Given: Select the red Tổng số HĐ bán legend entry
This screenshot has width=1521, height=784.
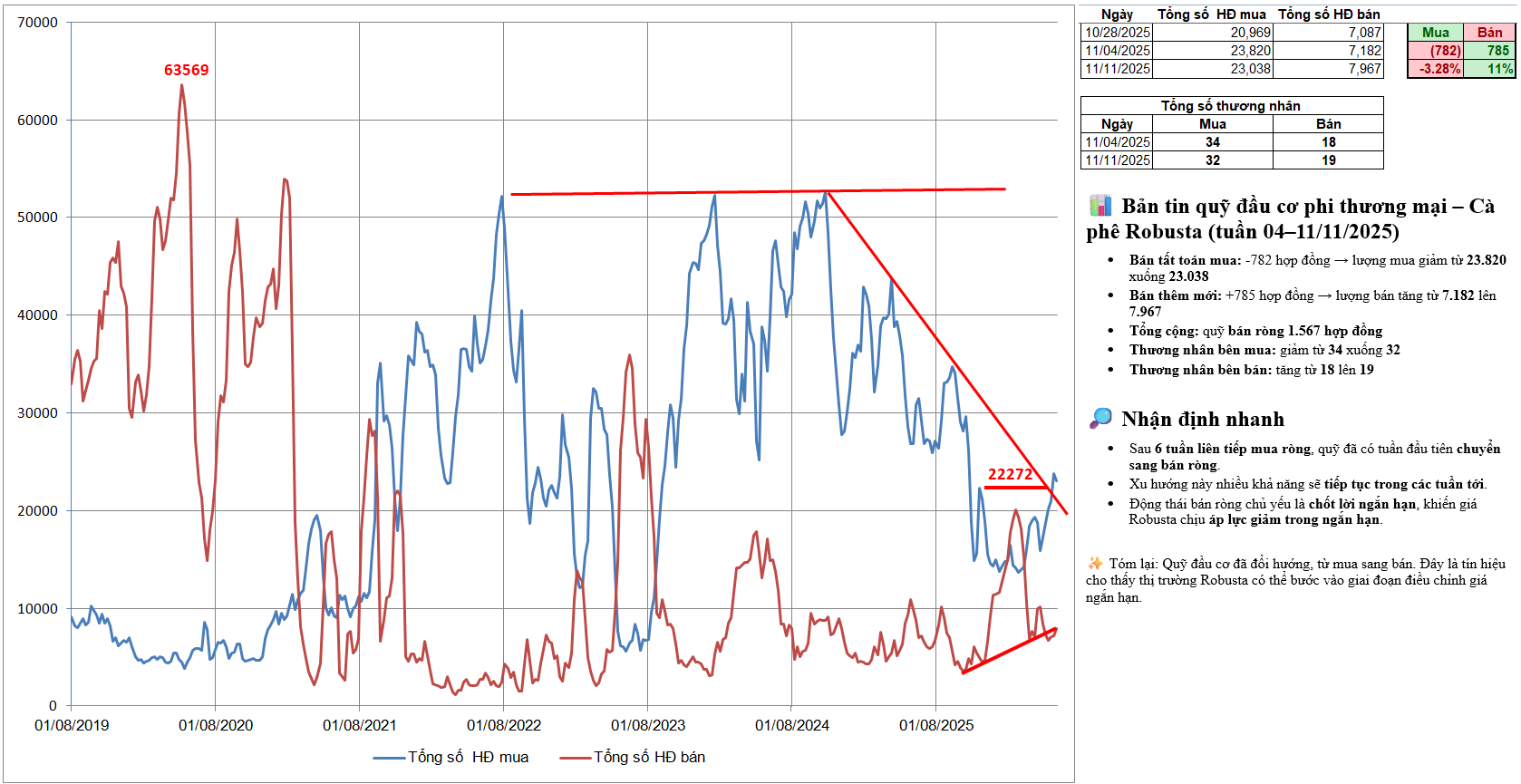Looking at the screenshot, I should coord(633,757).
